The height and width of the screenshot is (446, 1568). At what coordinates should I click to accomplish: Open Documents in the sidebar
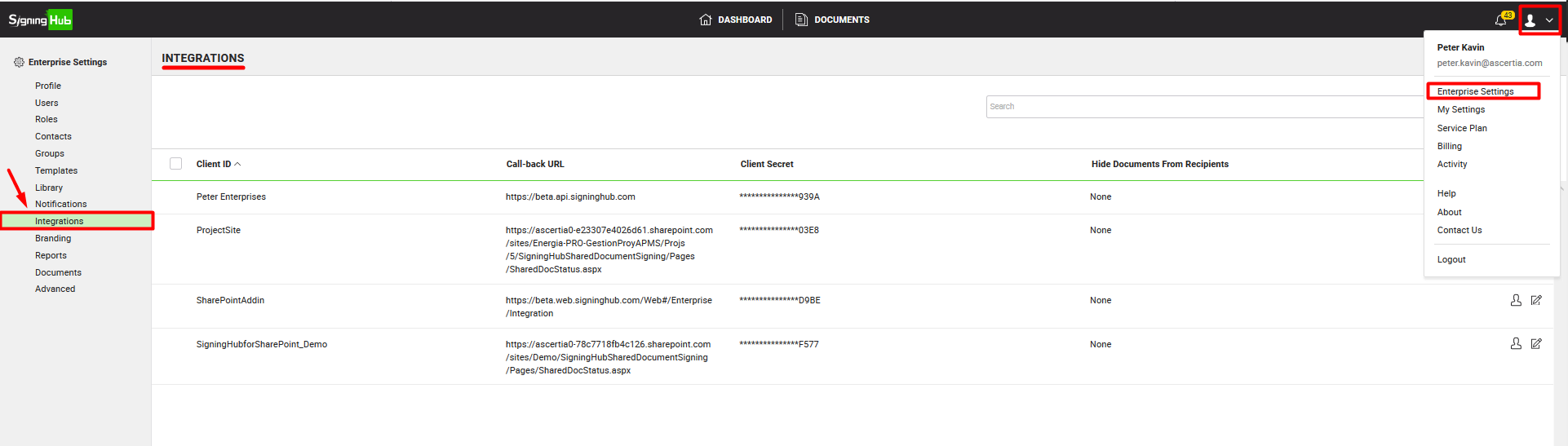click(x=58, y=272)
